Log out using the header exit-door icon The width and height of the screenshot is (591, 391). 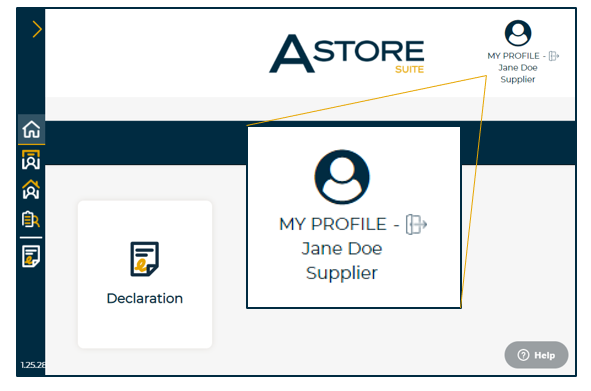coord(554,56)
